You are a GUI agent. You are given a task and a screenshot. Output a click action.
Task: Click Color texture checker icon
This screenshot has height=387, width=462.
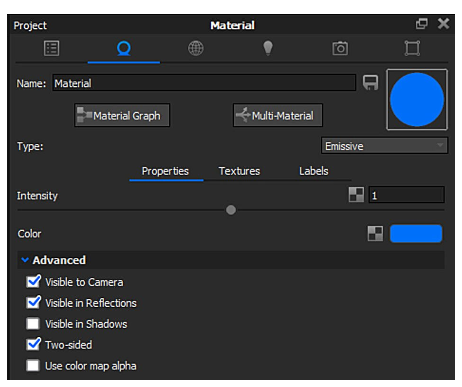pyautogui.click(x=375, y=233)
